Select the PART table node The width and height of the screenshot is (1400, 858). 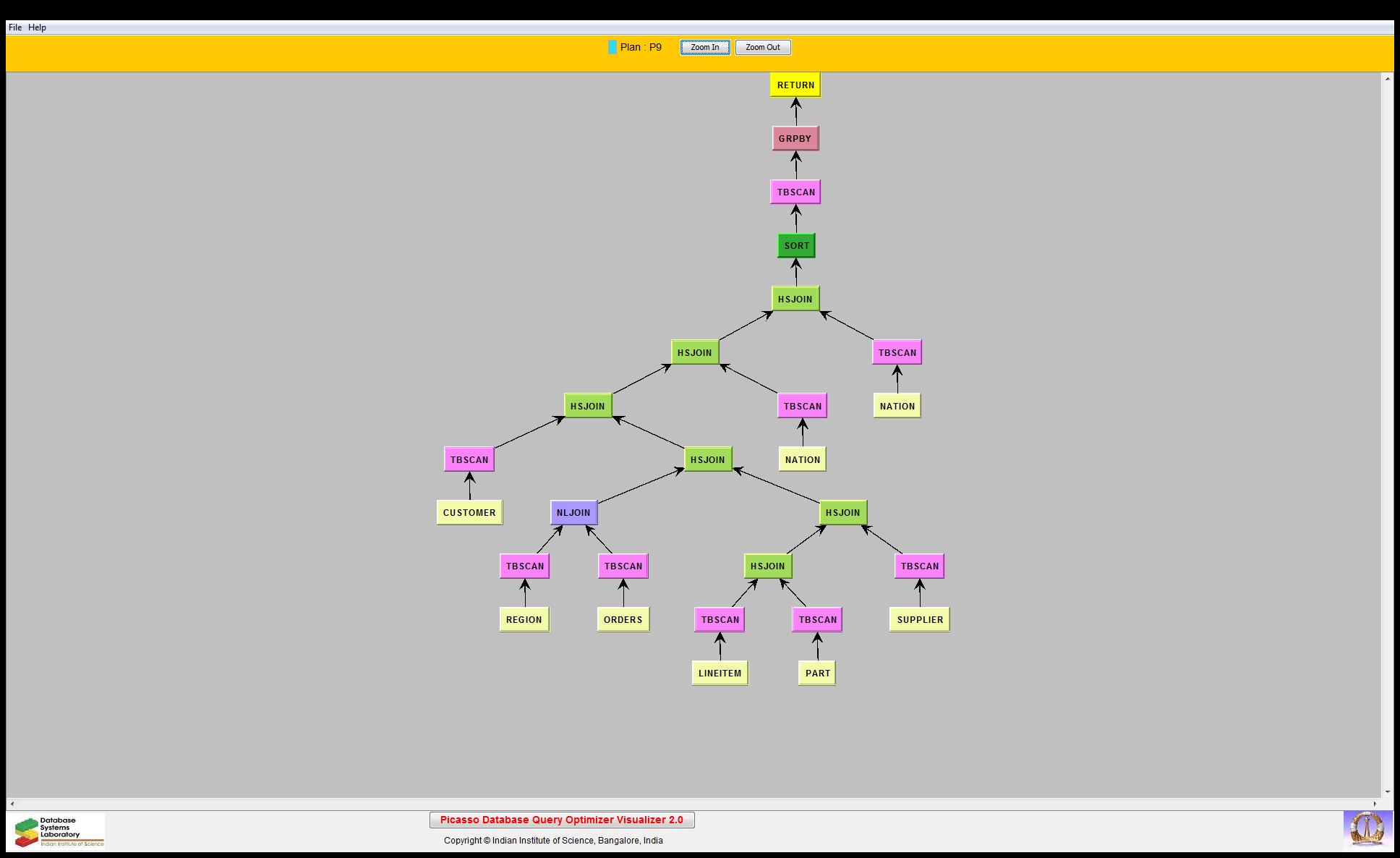coord(817,673)
